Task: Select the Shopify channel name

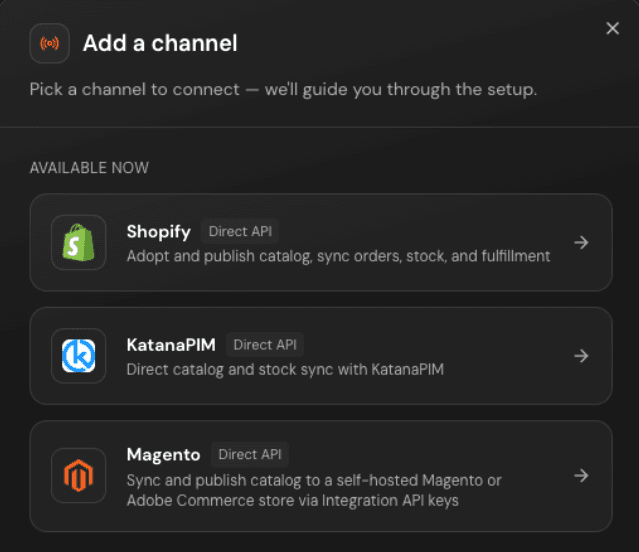Action: click(x=159, y=232)
